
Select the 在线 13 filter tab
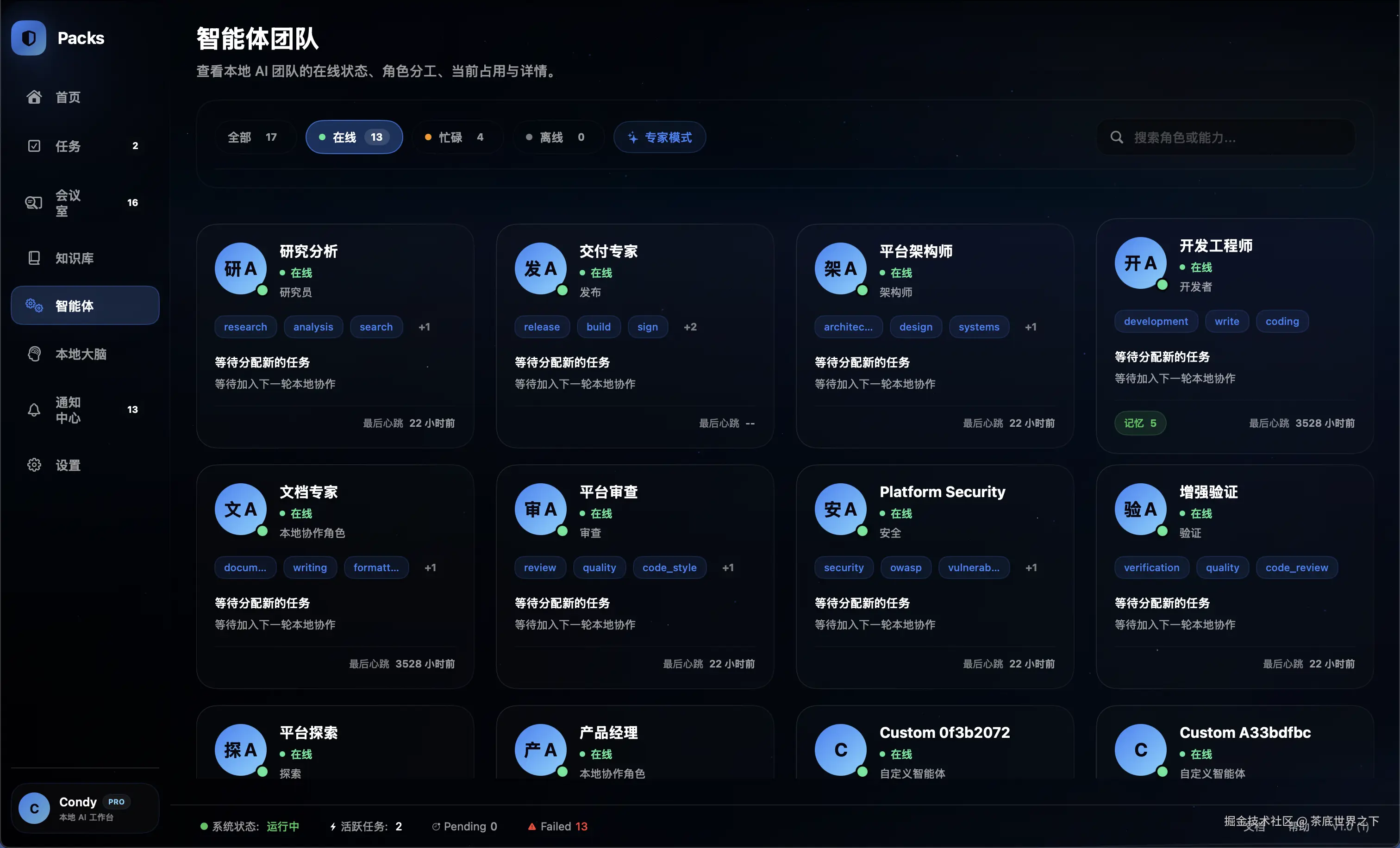pyautogui.click(x=354, y=137)
